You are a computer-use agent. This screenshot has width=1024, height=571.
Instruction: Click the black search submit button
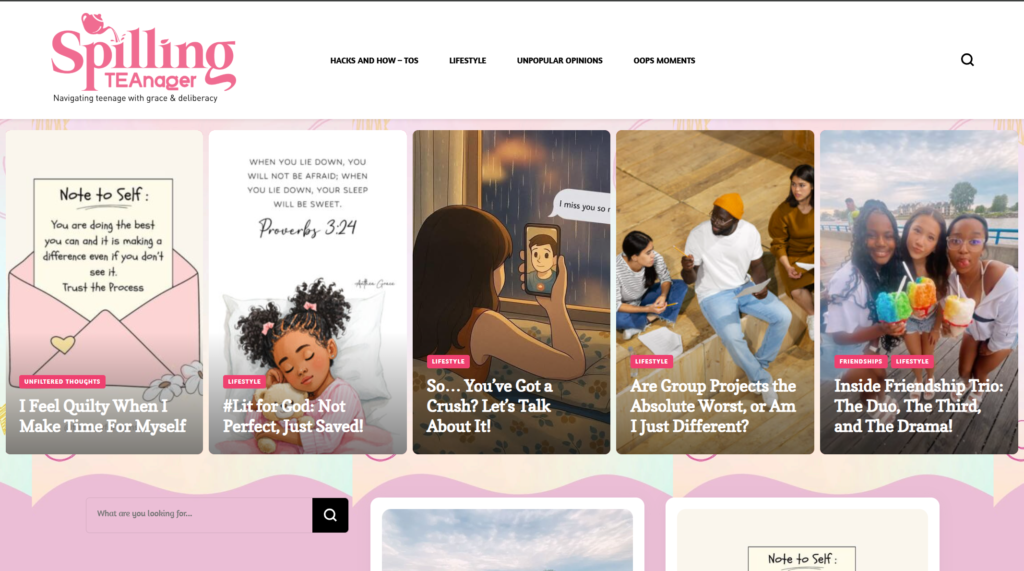(x=330, y=515)
